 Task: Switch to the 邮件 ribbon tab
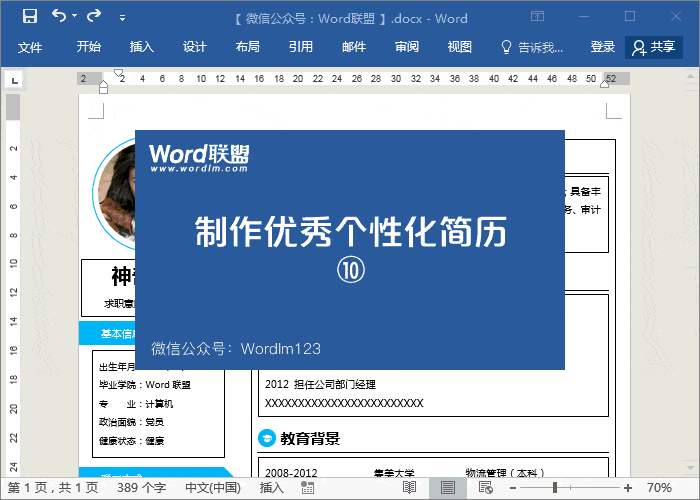coord(354,47)
